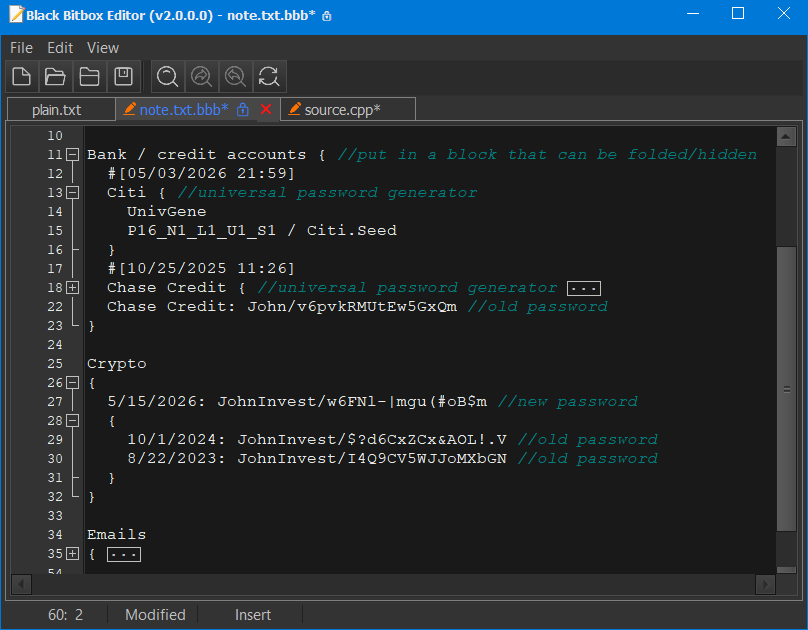Image resolution: width=808 pixels, height=630 pixels.
Task: Click line number 24 in the gutter
Action: click(x=55, y=345)
